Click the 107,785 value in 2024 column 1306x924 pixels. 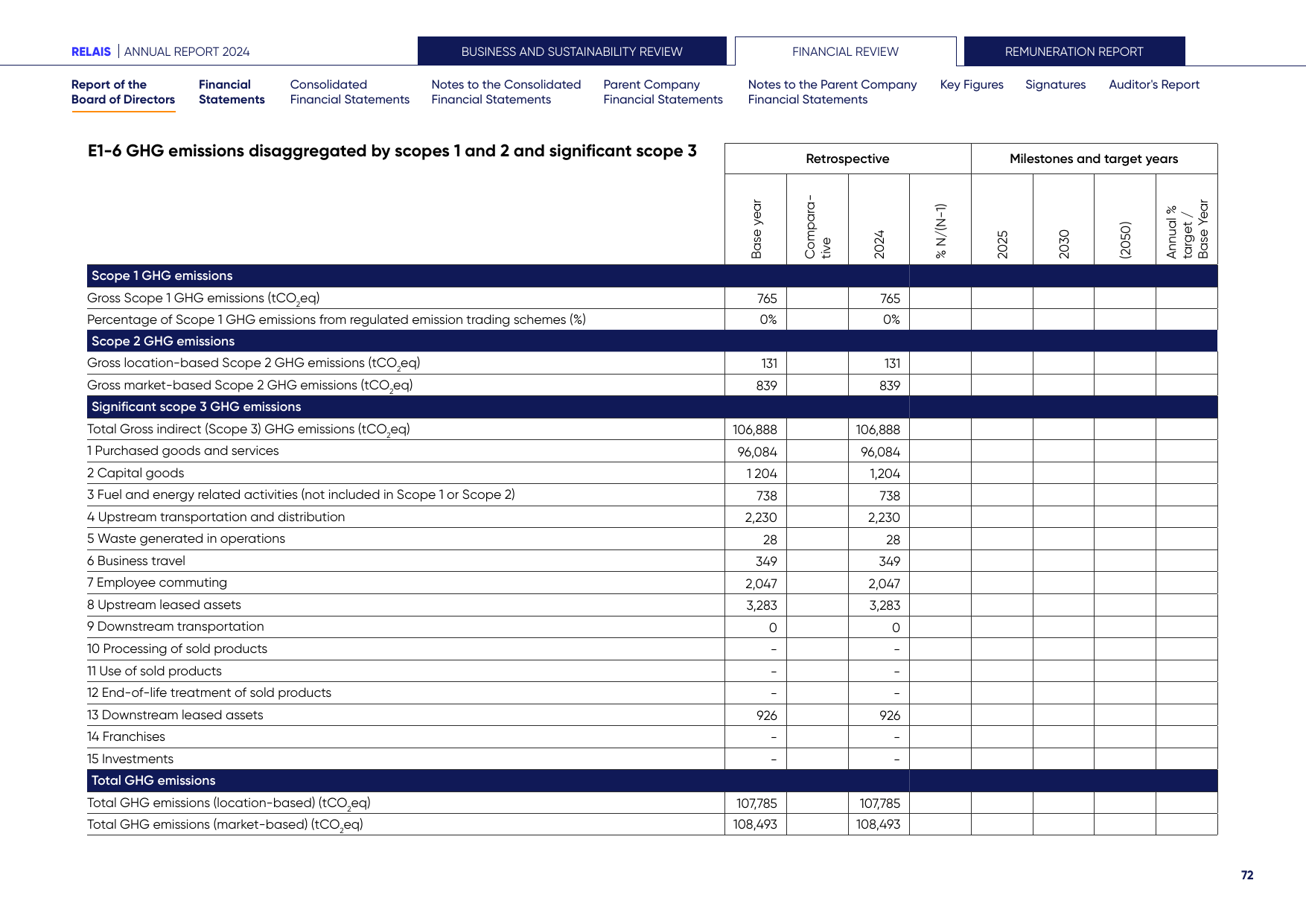(879, 803)
